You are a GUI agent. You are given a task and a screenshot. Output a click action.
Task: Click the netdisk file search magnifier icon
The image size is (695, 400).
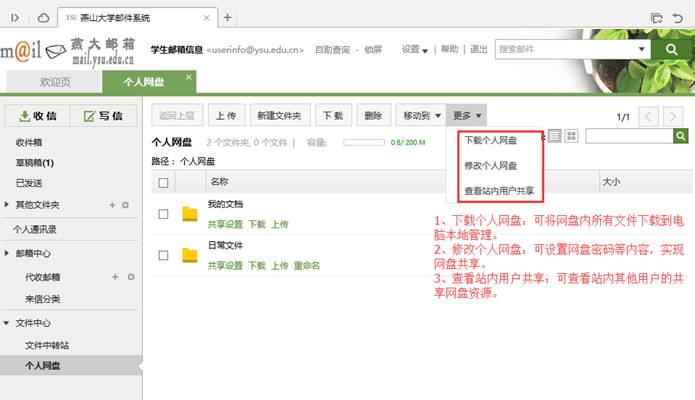point(681,136)
